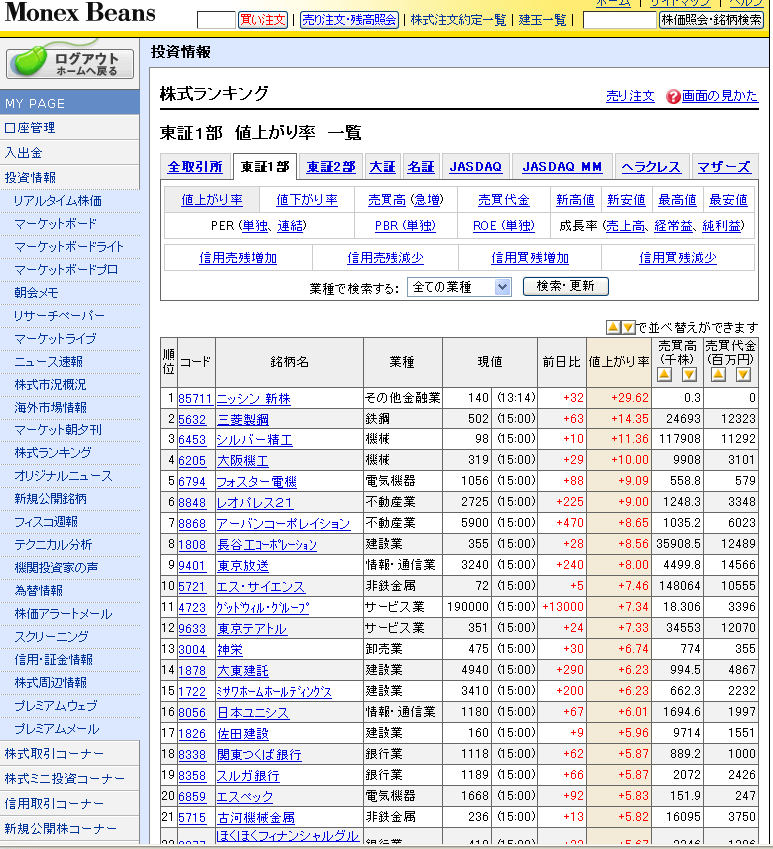Open the 東京放送 stock name link
Screen dimensions: 773x849
[x=243, y=566]
